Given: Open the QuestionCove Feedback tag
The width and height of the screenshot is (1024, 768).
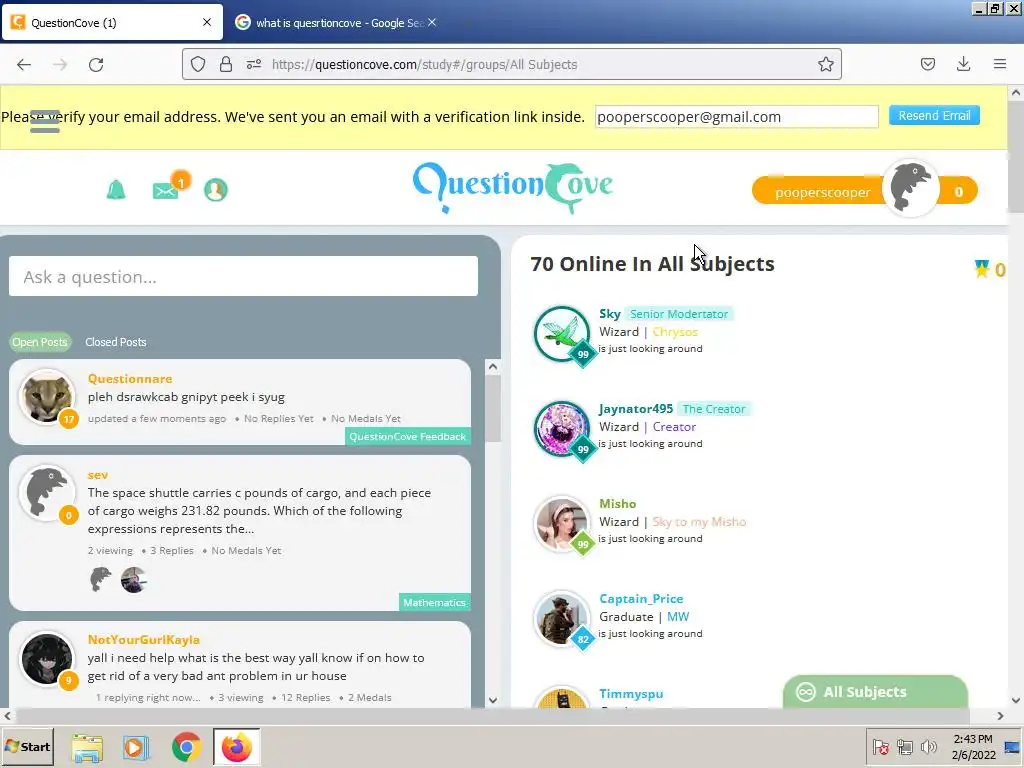Looking at the screenshot, I should [x=408, y=436].
